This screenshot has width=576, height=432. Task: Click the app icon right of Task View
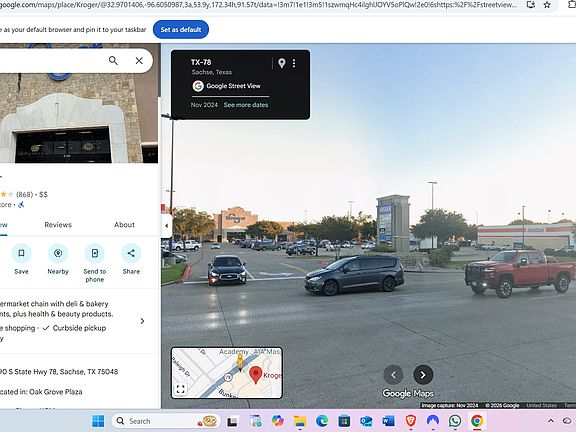(x=255, y=421)
